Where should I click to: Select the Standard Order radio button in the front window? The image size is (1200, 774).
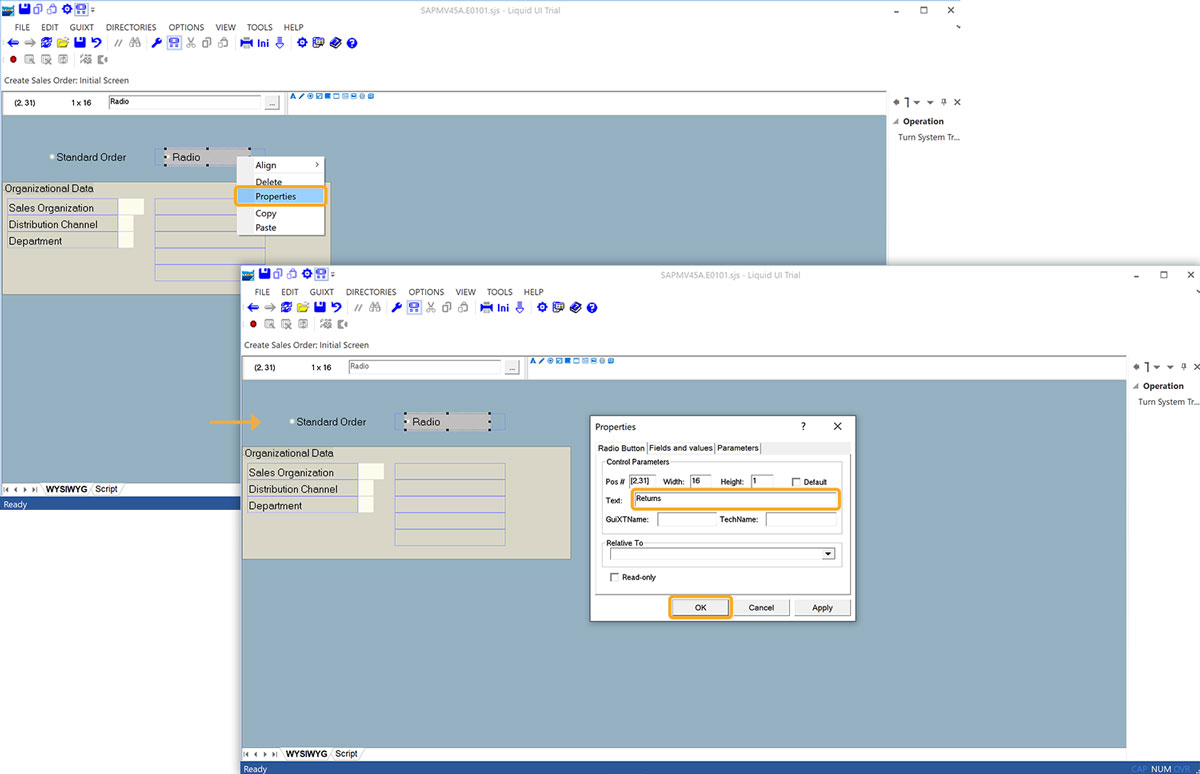(x=292, y=422)
